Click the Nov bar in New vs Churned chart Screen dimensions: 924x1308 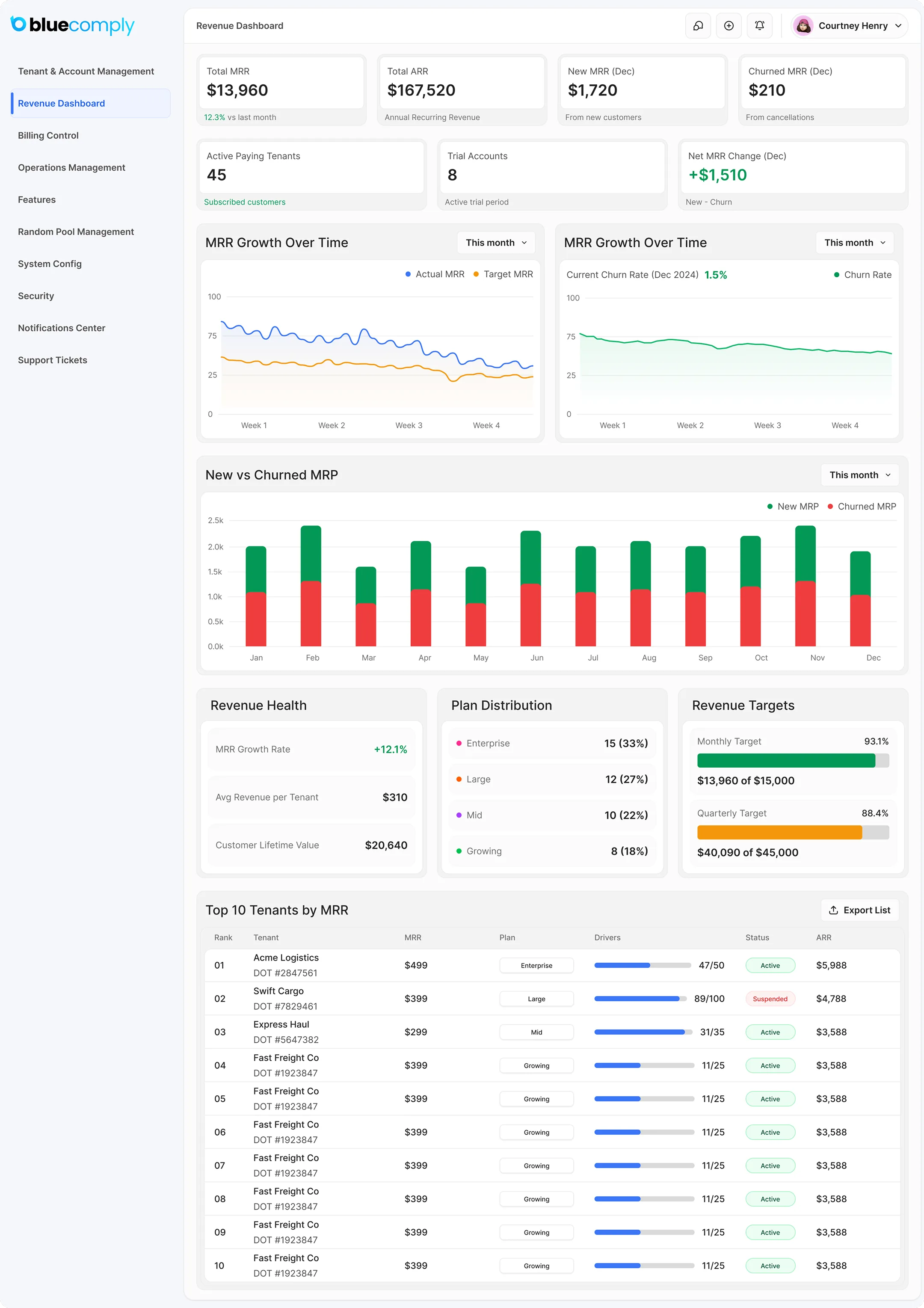click(x=805, y=586)
